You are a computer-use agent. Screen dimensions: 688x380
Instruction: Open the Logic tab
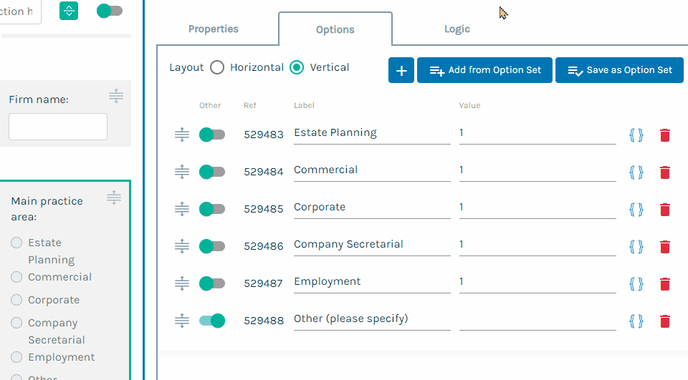tap(457, 29)
